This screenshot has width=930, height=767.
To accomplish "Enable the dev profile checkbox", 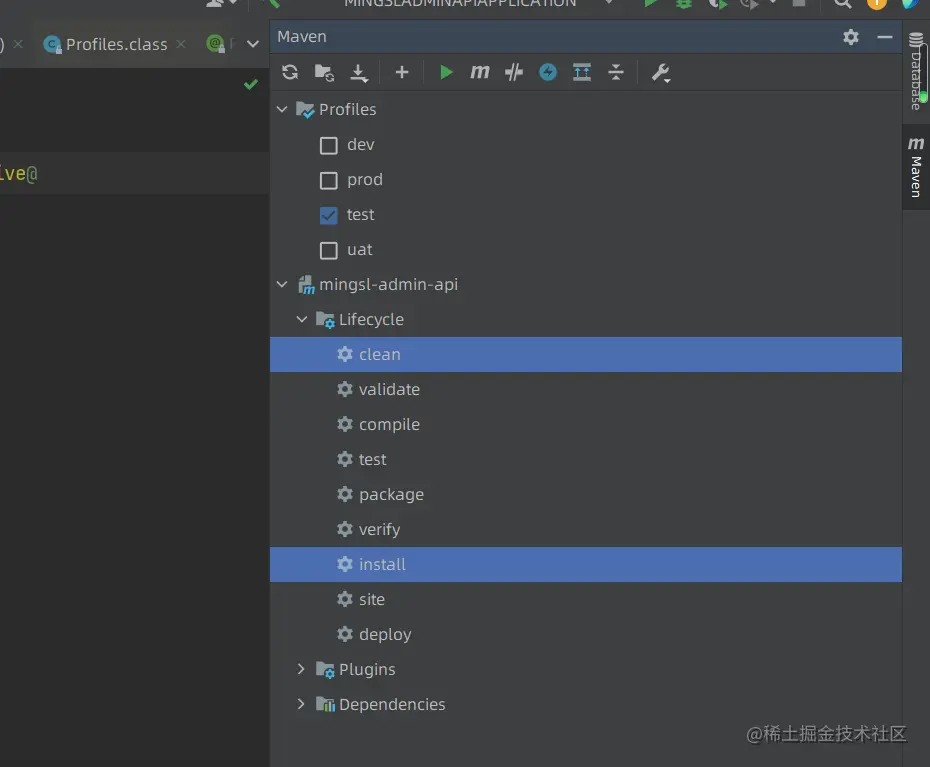I will 329,145.
